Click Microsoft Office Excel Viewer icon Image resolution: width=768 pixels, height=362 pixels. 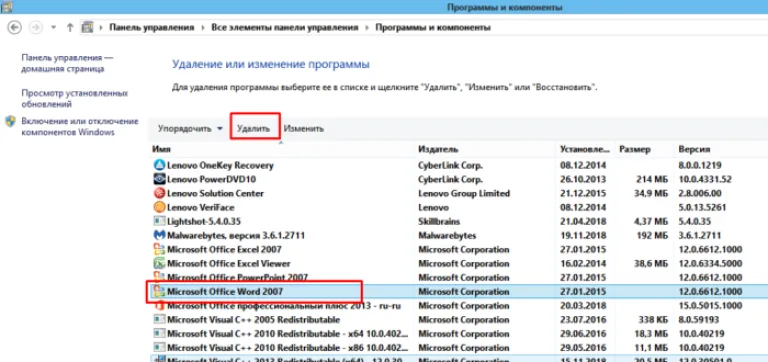159,264
